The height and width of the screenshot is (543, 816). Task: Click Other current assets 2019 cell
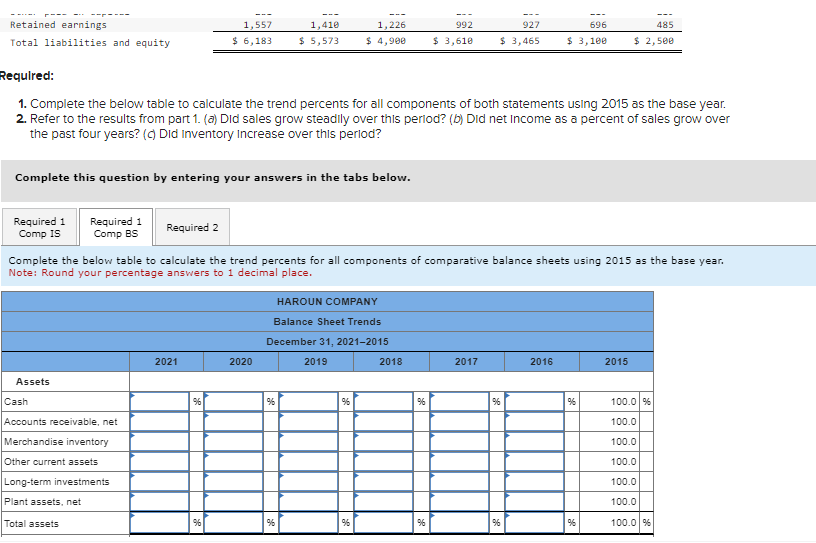tap(309, 462)
